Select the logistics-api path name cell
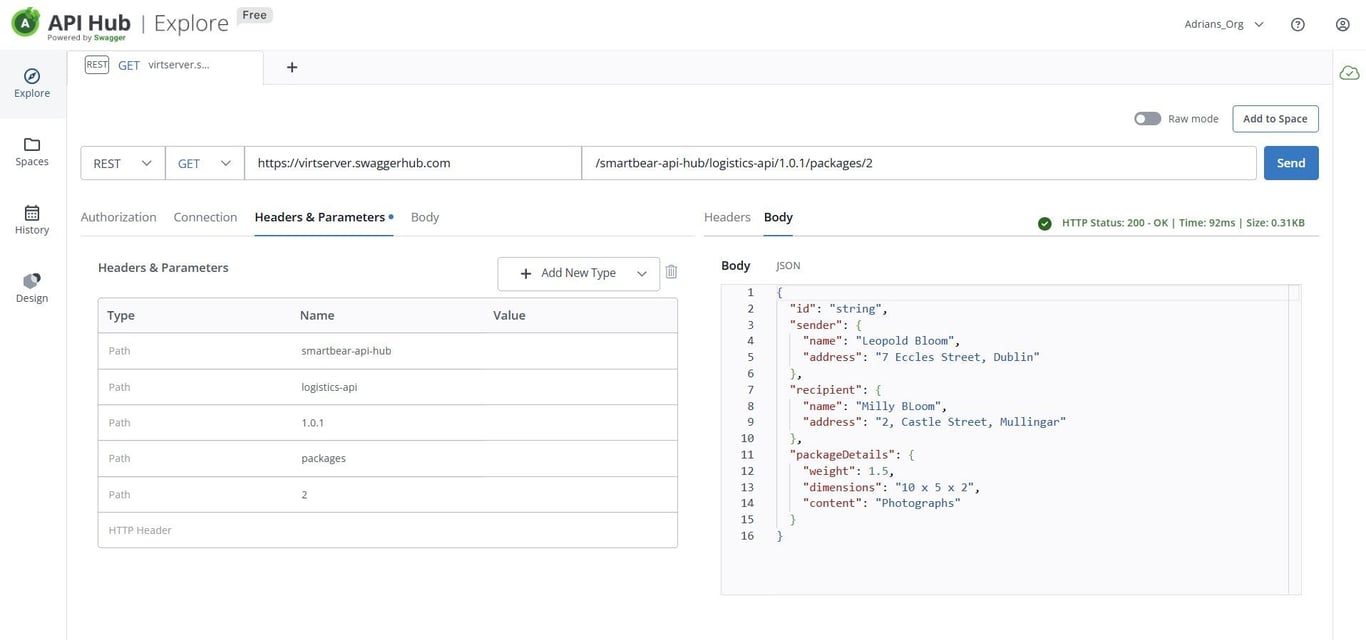The width and height of the screenshot is (1366, 640). 329,387
